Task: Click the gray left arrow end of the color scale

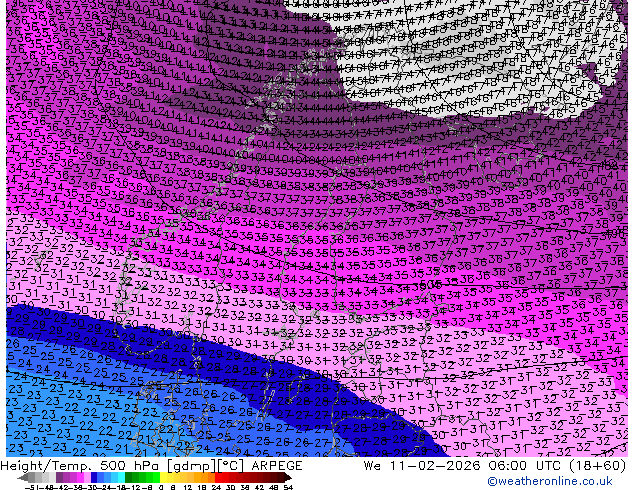Action: click(x=23, y=478)
